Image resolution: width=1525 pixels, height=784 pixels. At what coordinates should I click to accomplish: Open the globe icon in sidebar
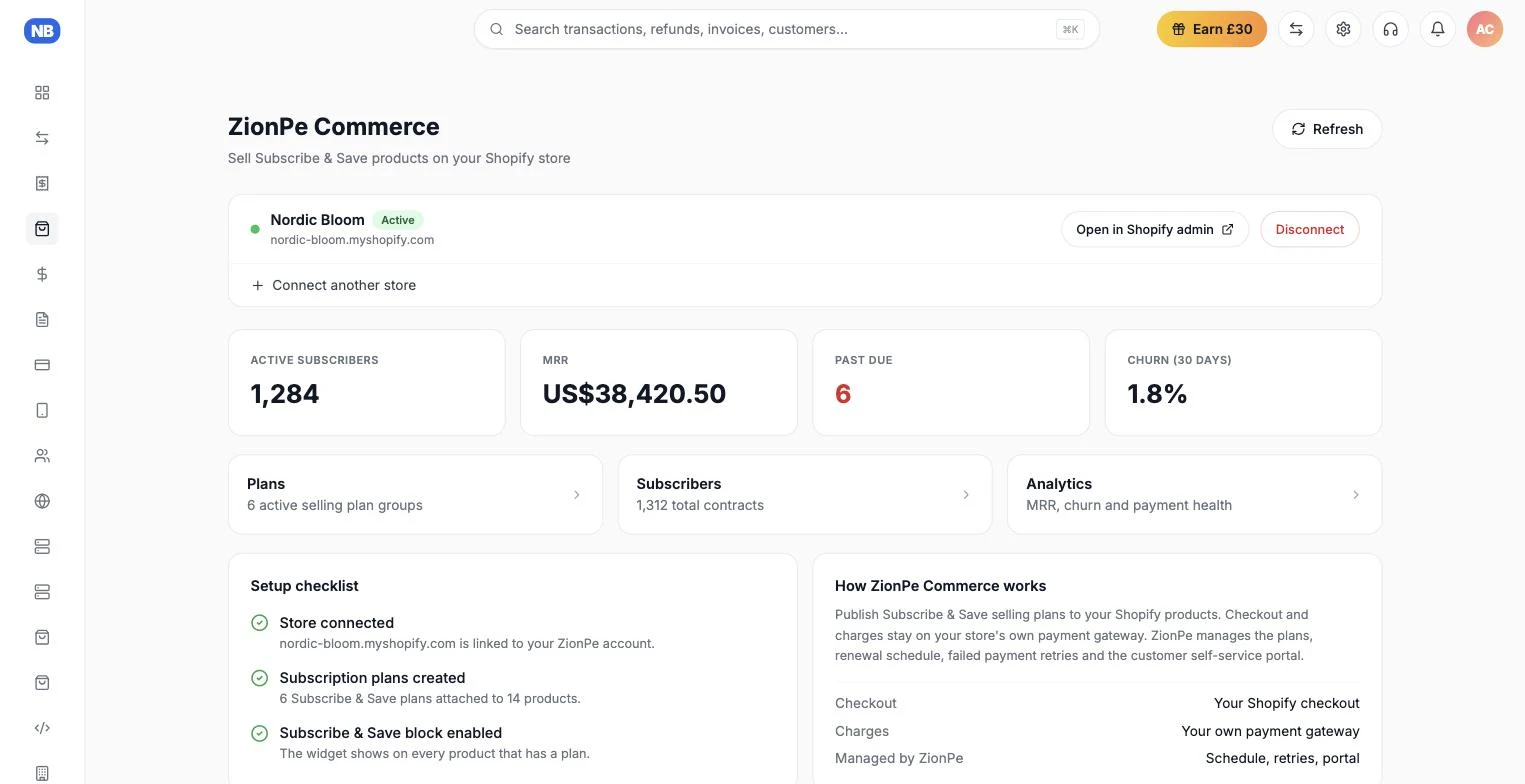click(42, 501)
